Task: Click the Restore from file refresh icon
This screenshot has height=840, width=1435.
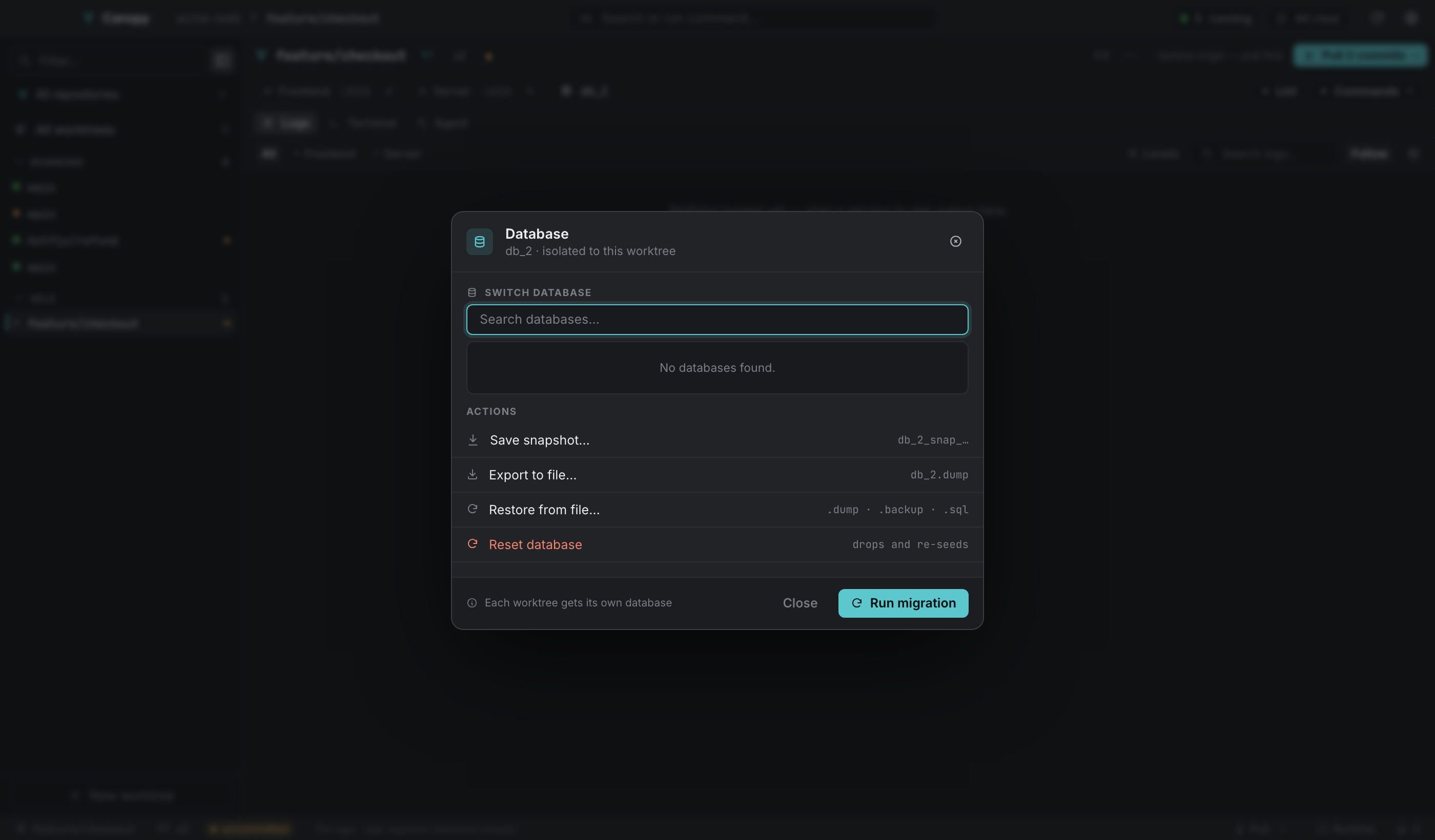Action: pyautogui.click(x=472, y=509)
